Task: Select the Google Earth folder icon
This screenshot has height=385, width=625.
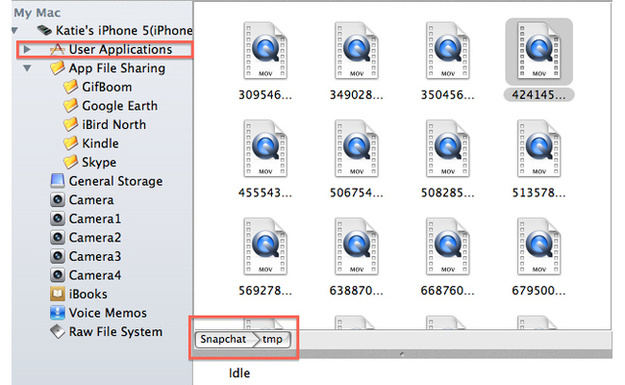Action: [x=71, y=105]
